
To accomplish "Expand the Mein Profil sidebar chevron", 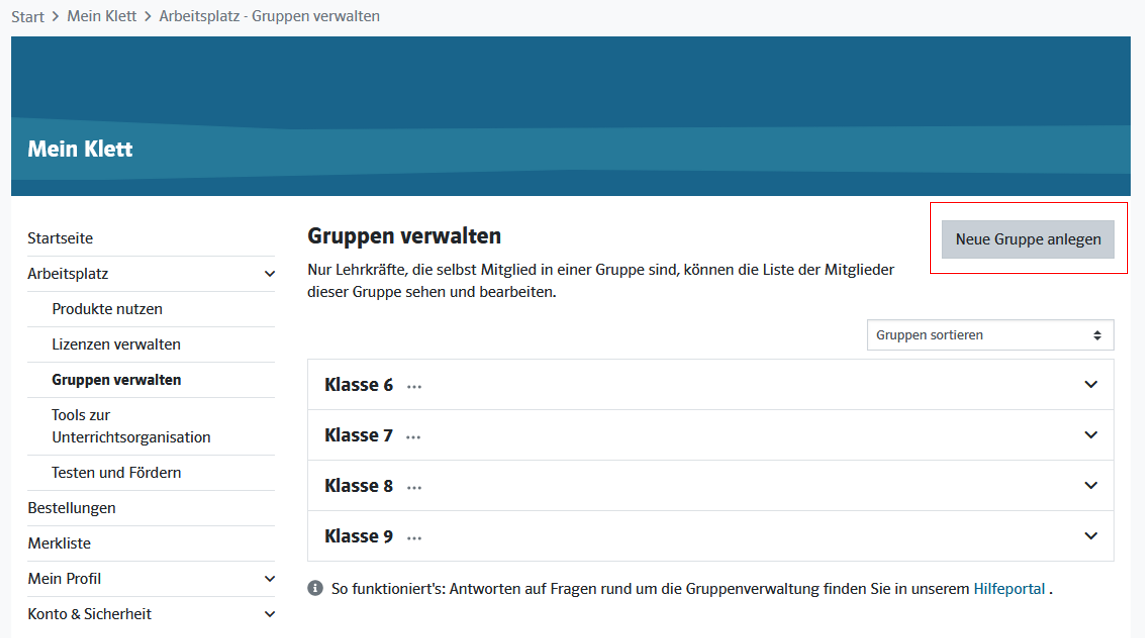I will pos(269,579).
